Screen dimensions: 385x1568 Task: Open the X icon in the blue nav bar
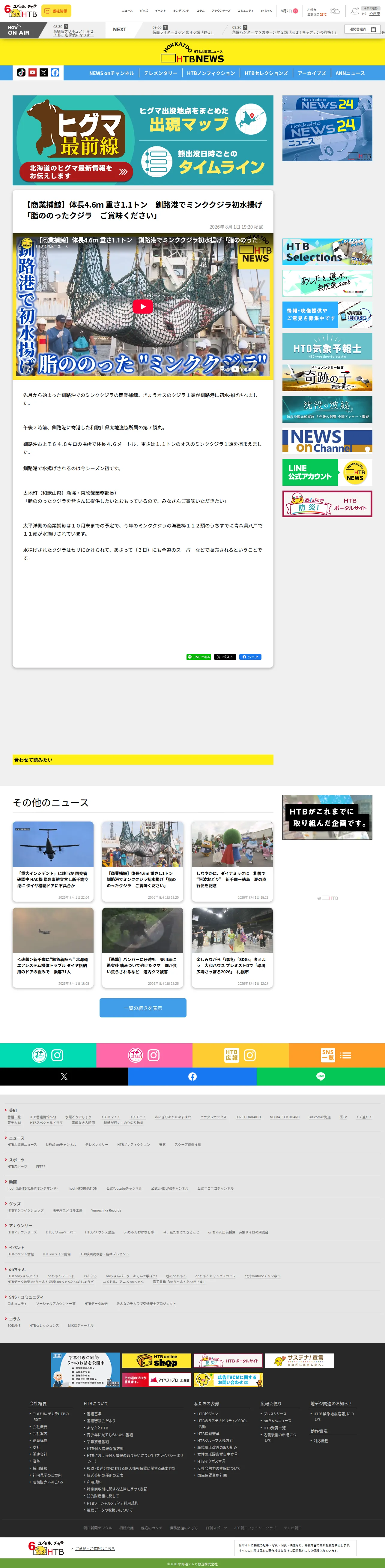point(44,72)
